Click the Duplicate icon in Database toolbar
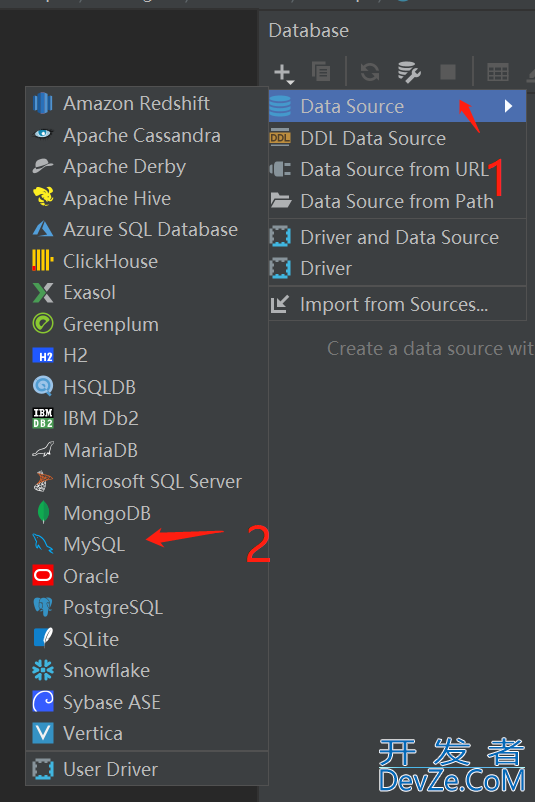 pos(321,72)
